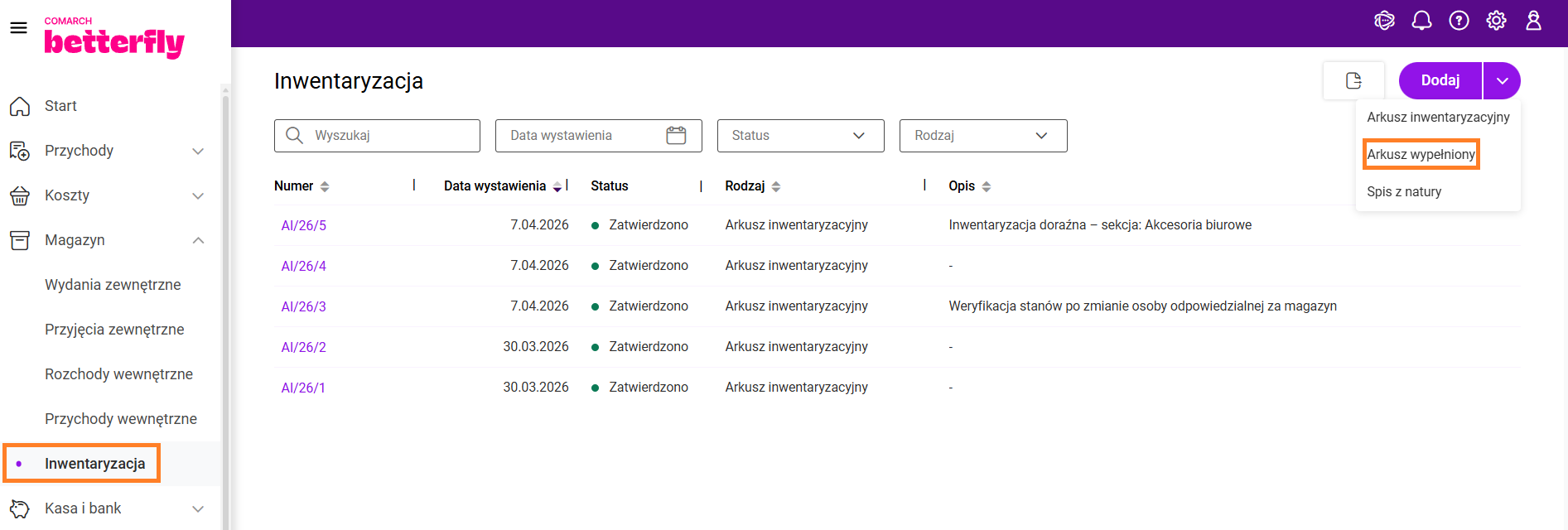
Task: Click the user profile icon
Action: click(x=1533, y=21)
